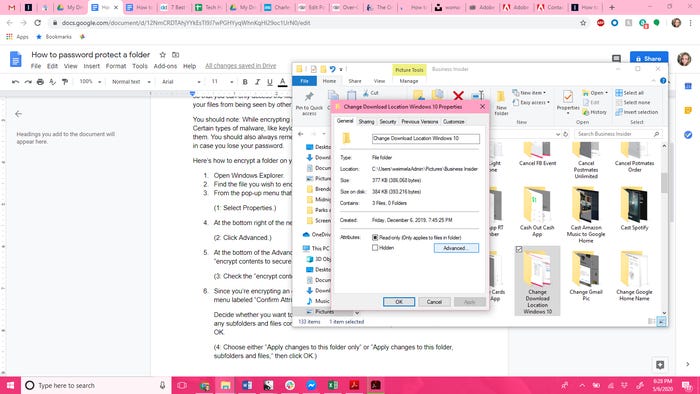Open the Format menu in Docs
Viewport: 700px width, 394px height.
[116, 66]
